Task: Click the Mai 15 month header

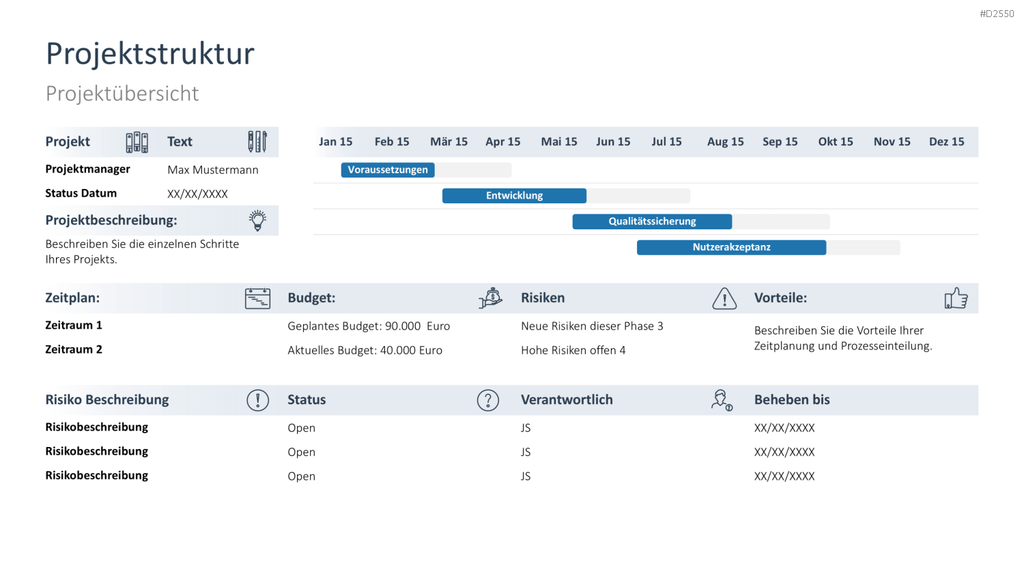Action: coord(559,142)
